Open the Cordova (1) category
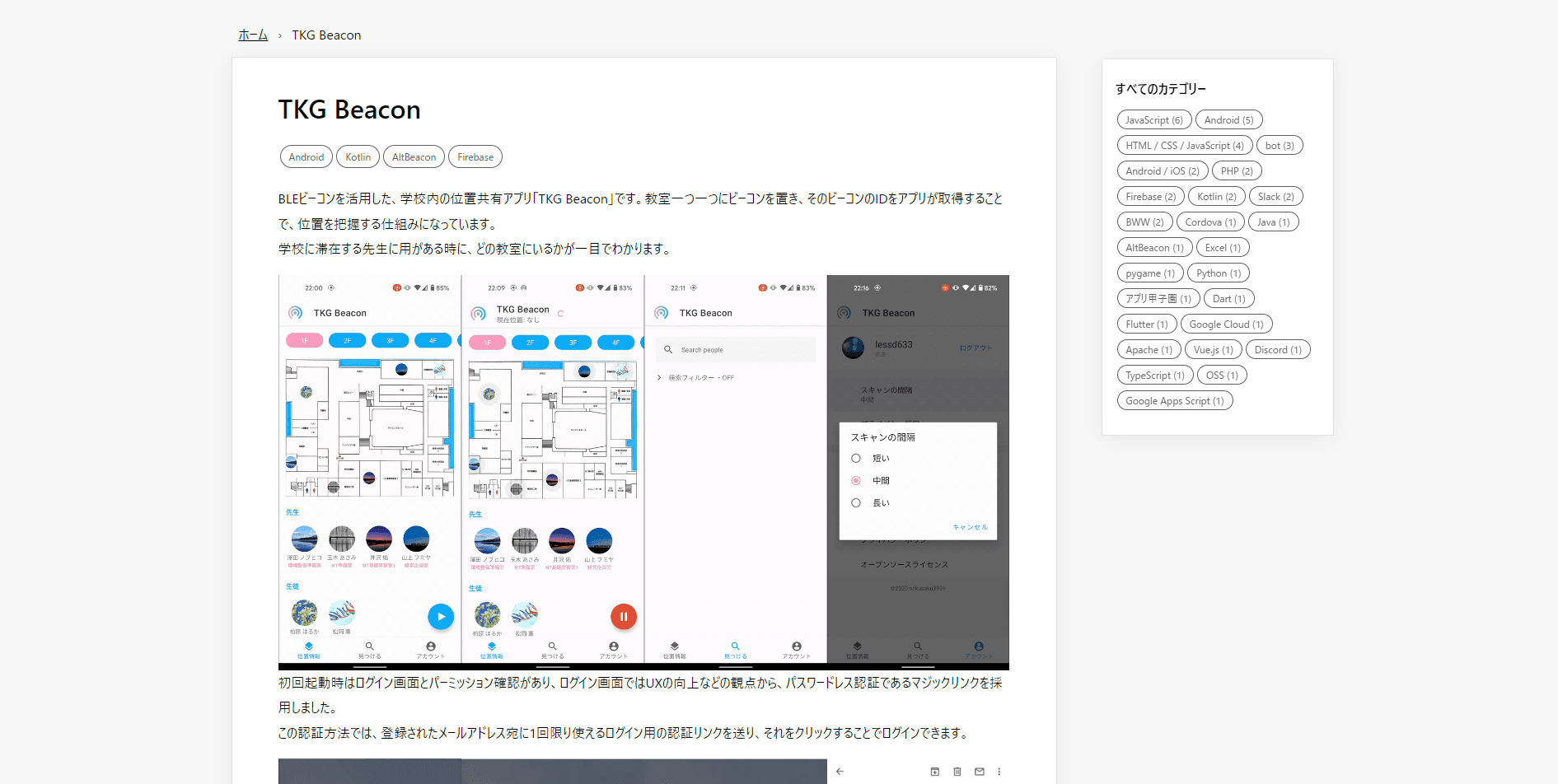The width and height of the screenshot is (1558, 784). (1210, 222)
